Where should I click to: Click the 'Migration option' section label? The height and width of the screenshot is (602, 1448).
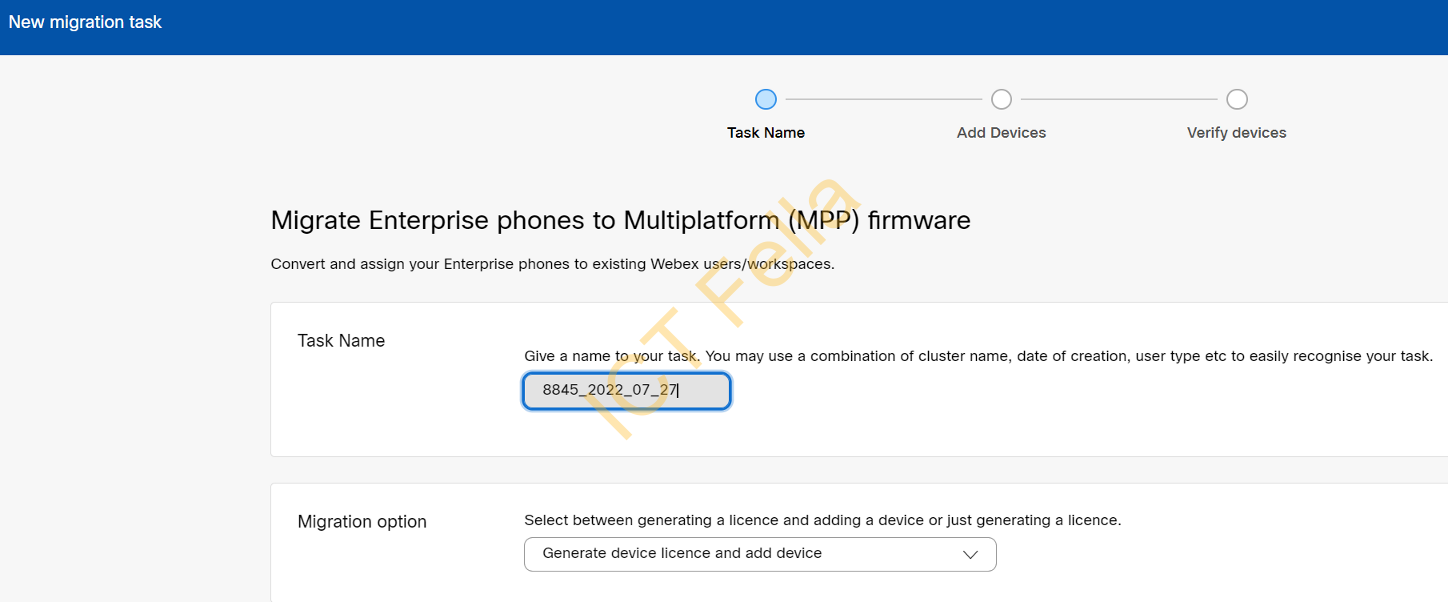click(362, 521)
